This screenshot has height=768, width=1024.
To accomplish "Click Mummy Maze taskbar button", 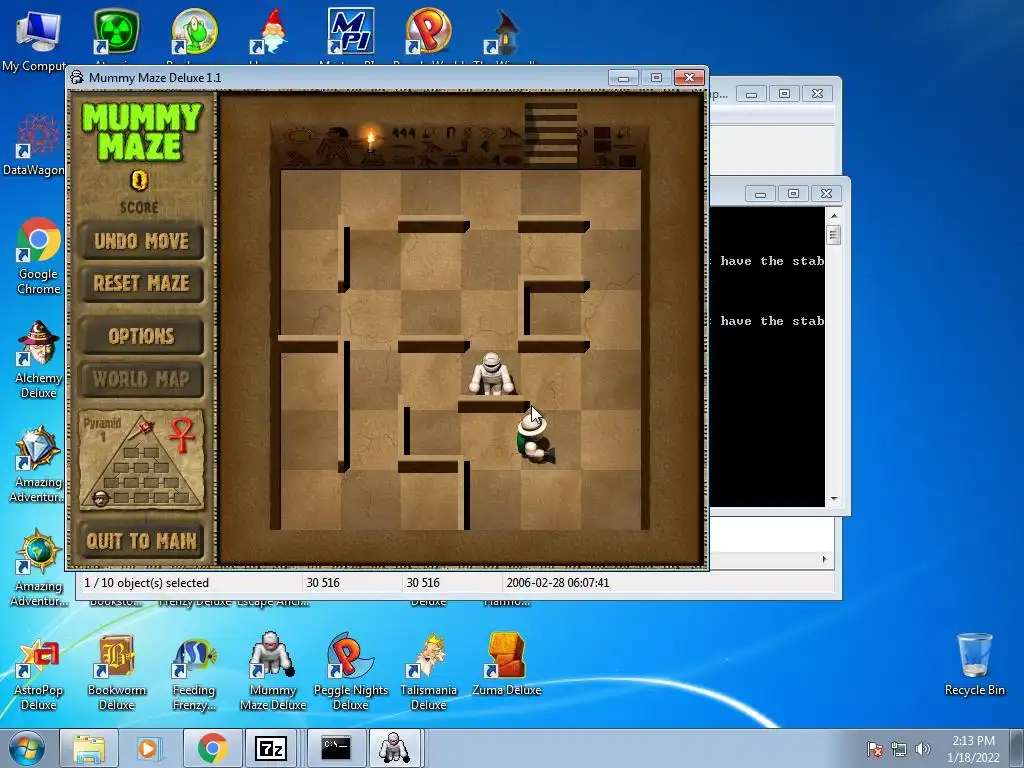I will [396, 748].
